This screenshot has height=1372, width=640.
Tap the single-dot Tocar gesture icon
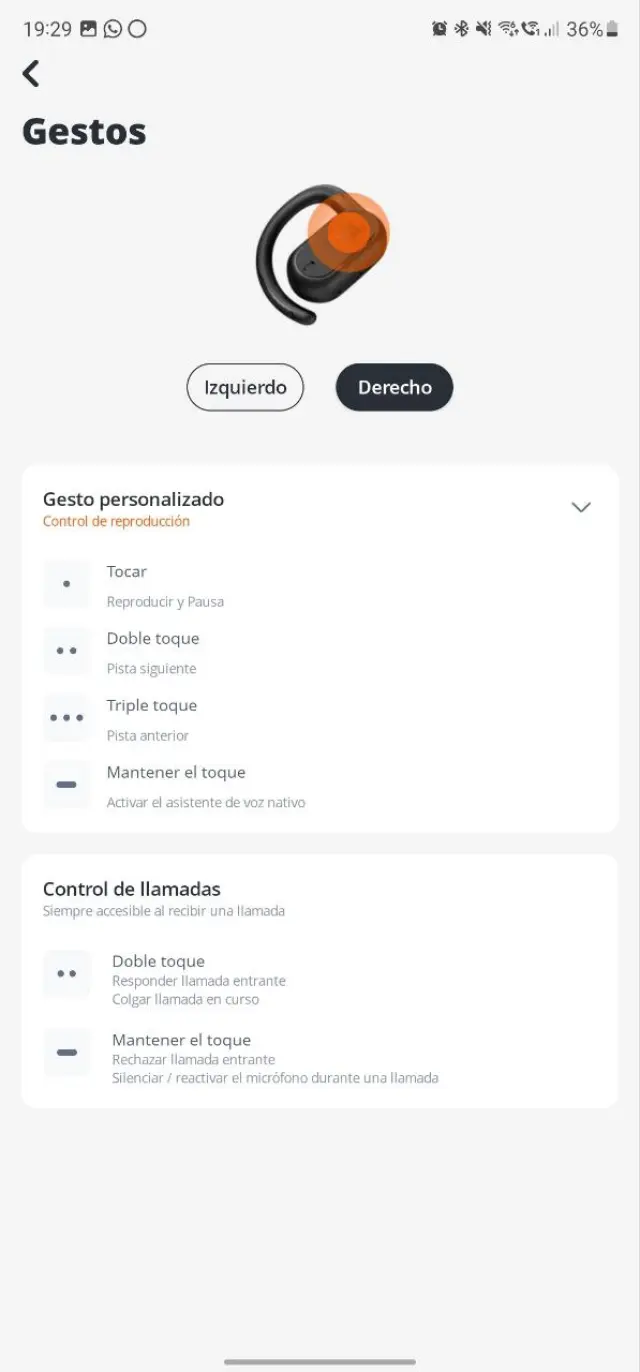pos(67,584)
